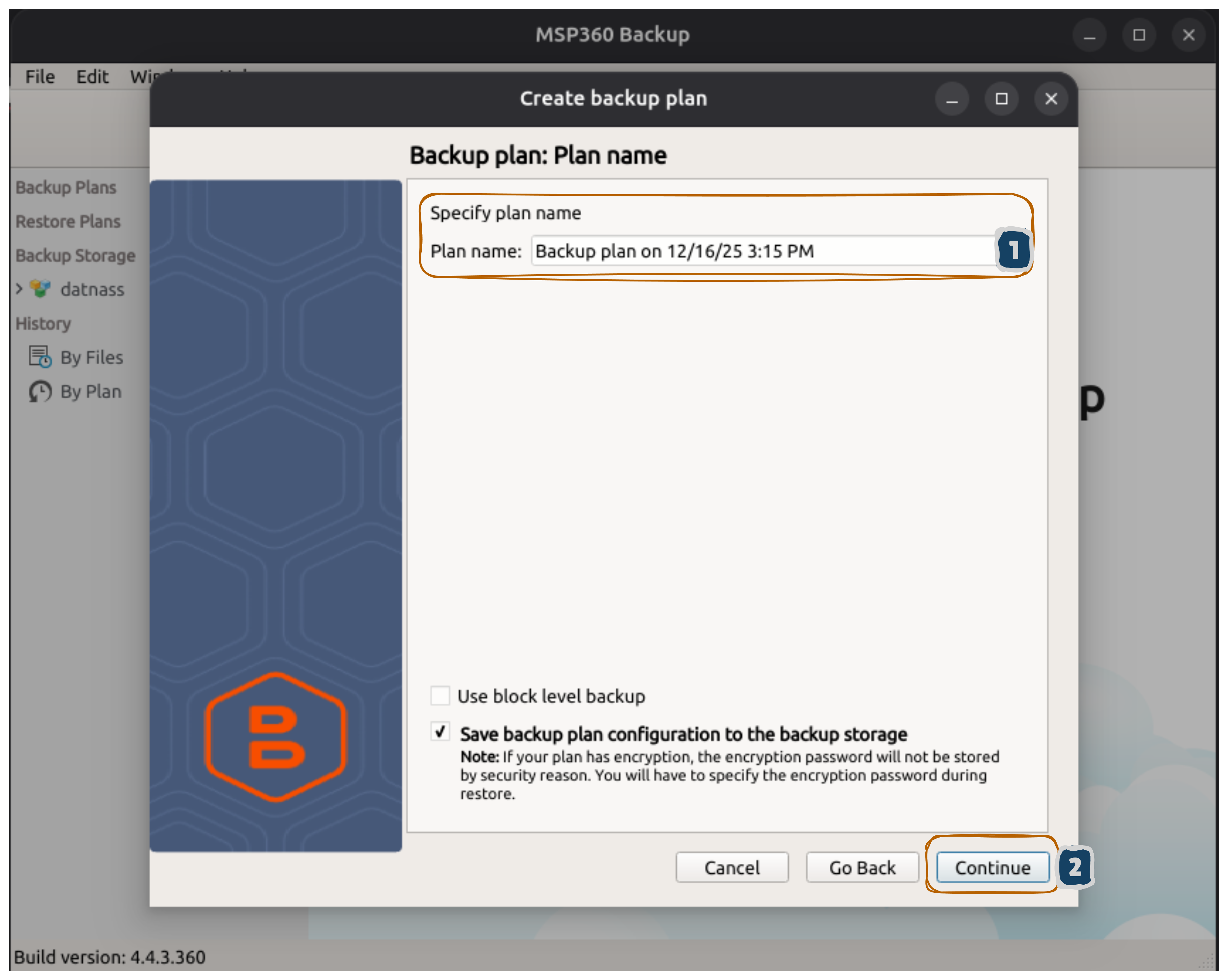Image resolution: width=1228 pixels, height=980 pixels.
Task: Click the orange MSP360 hexagon logo
Action: [275, 737]
